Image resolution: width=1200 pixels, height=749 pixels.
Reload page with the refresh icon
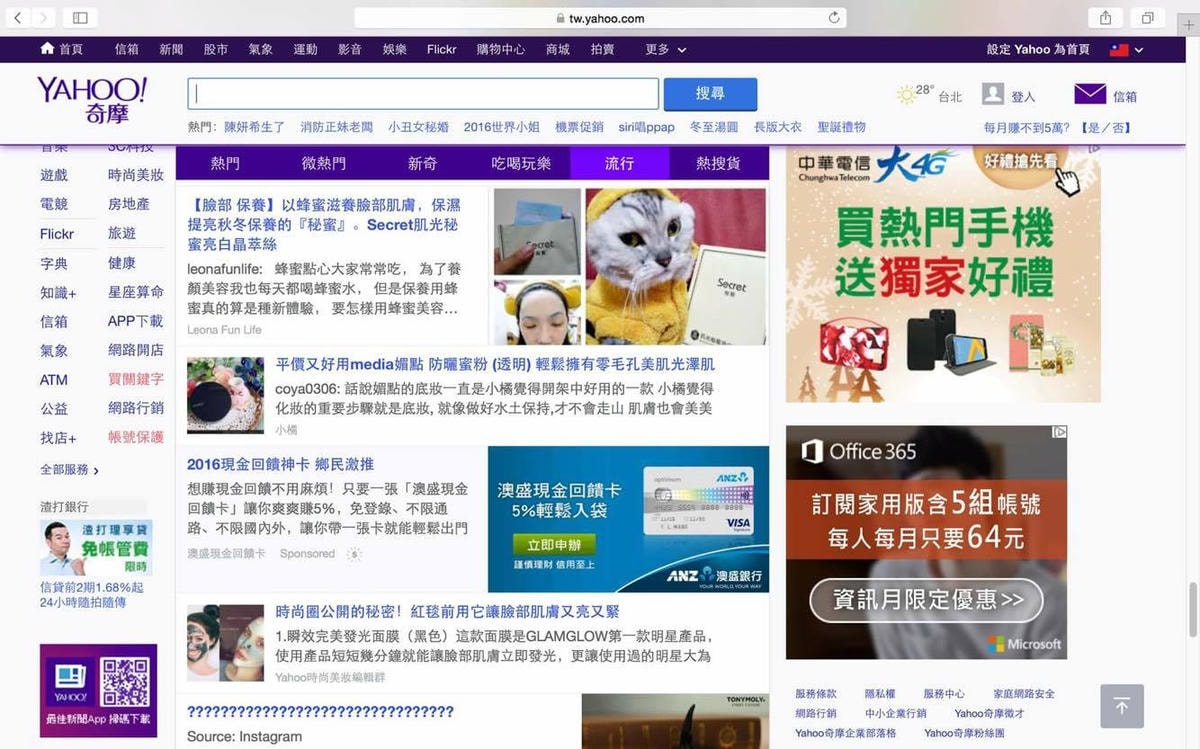tap(834, 18)
